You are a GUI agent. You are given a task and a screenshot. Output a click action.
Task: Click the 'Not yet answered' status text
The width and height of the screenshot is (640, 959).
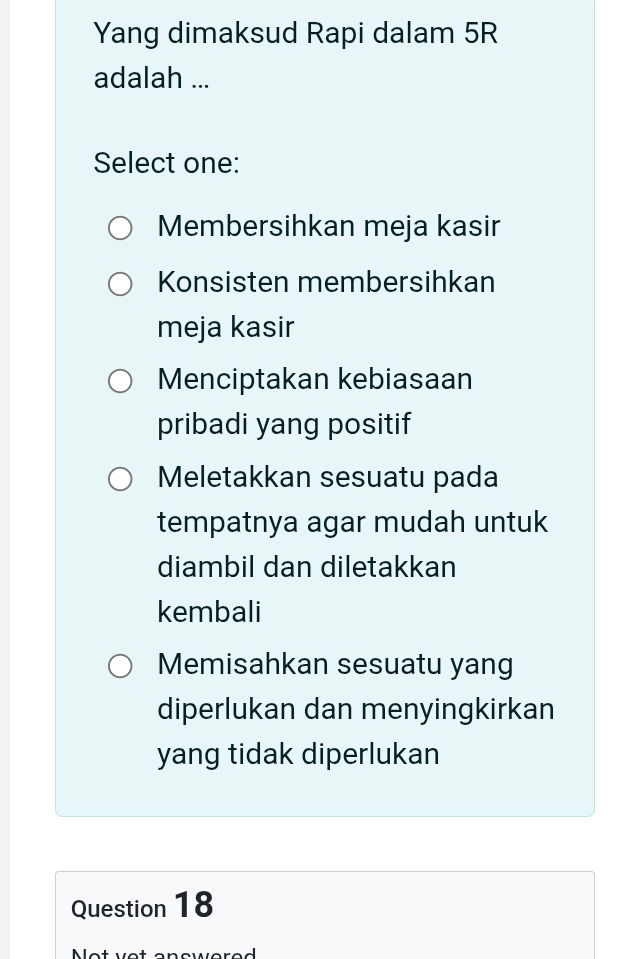point(163,950)
